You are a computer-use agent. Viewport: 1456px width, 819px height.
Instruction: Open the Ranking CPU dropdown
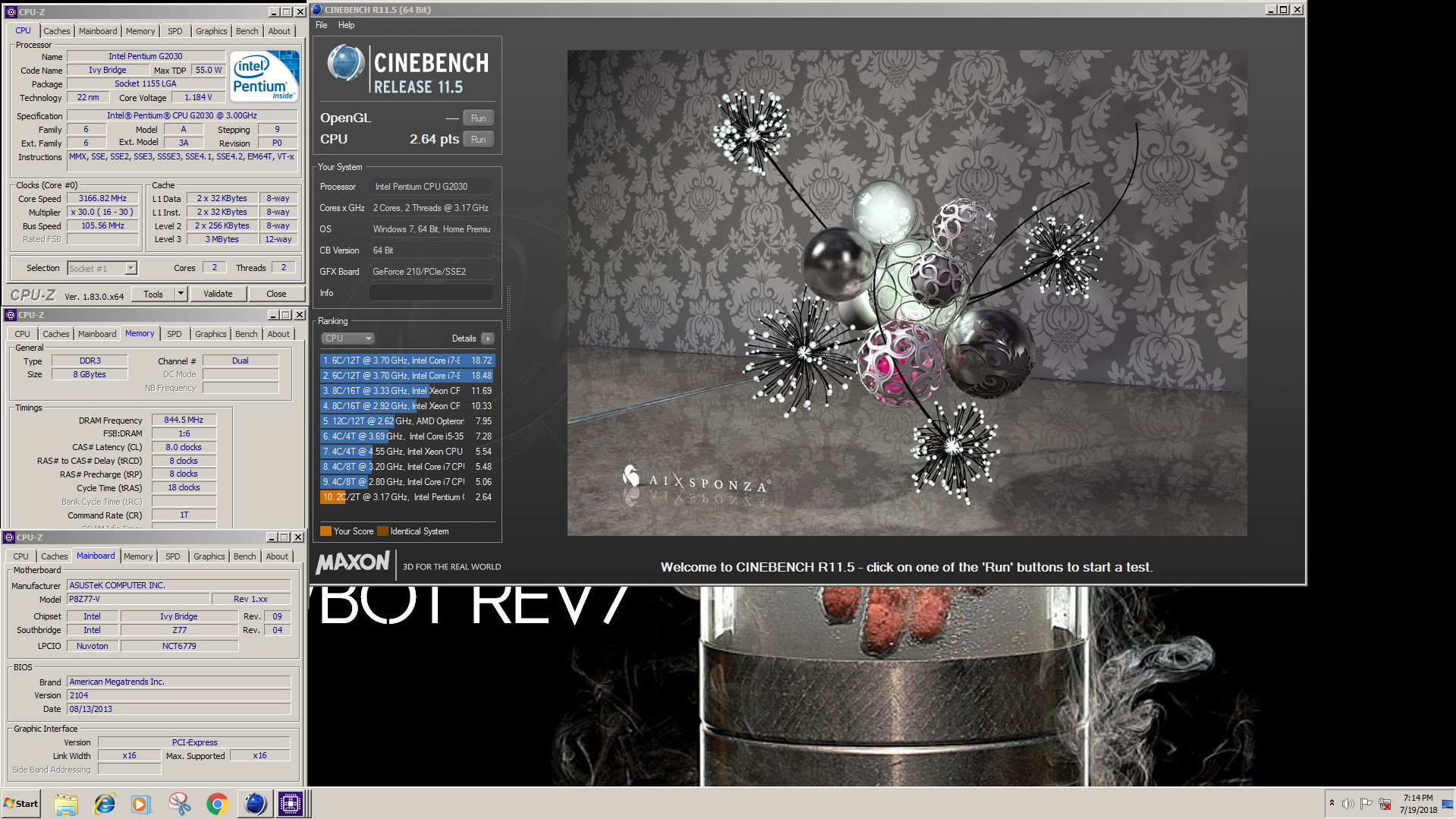pyautogui.click(x=347, y=339)
